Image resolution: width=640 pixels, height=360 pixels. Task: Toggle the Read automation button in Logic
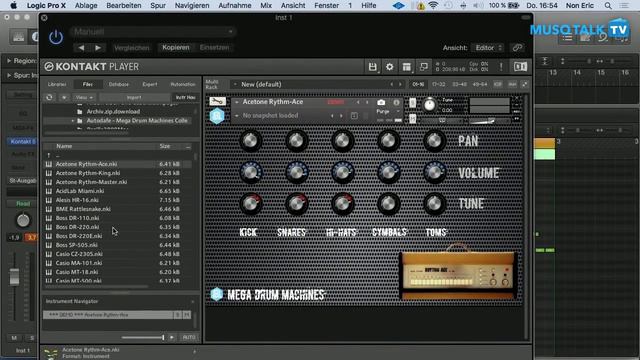(x=23, y=204)
